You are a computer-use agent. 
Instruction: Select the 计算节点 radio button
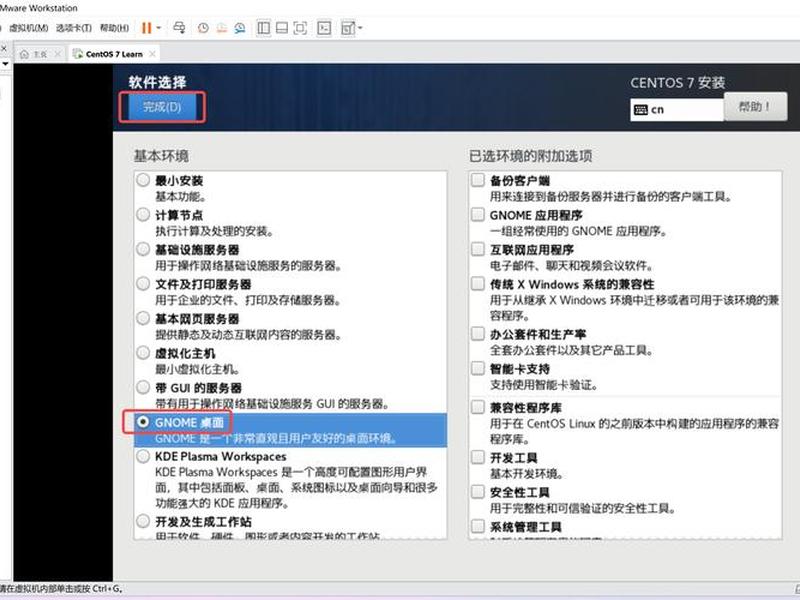pyautogui.click(x=143, y=214)
